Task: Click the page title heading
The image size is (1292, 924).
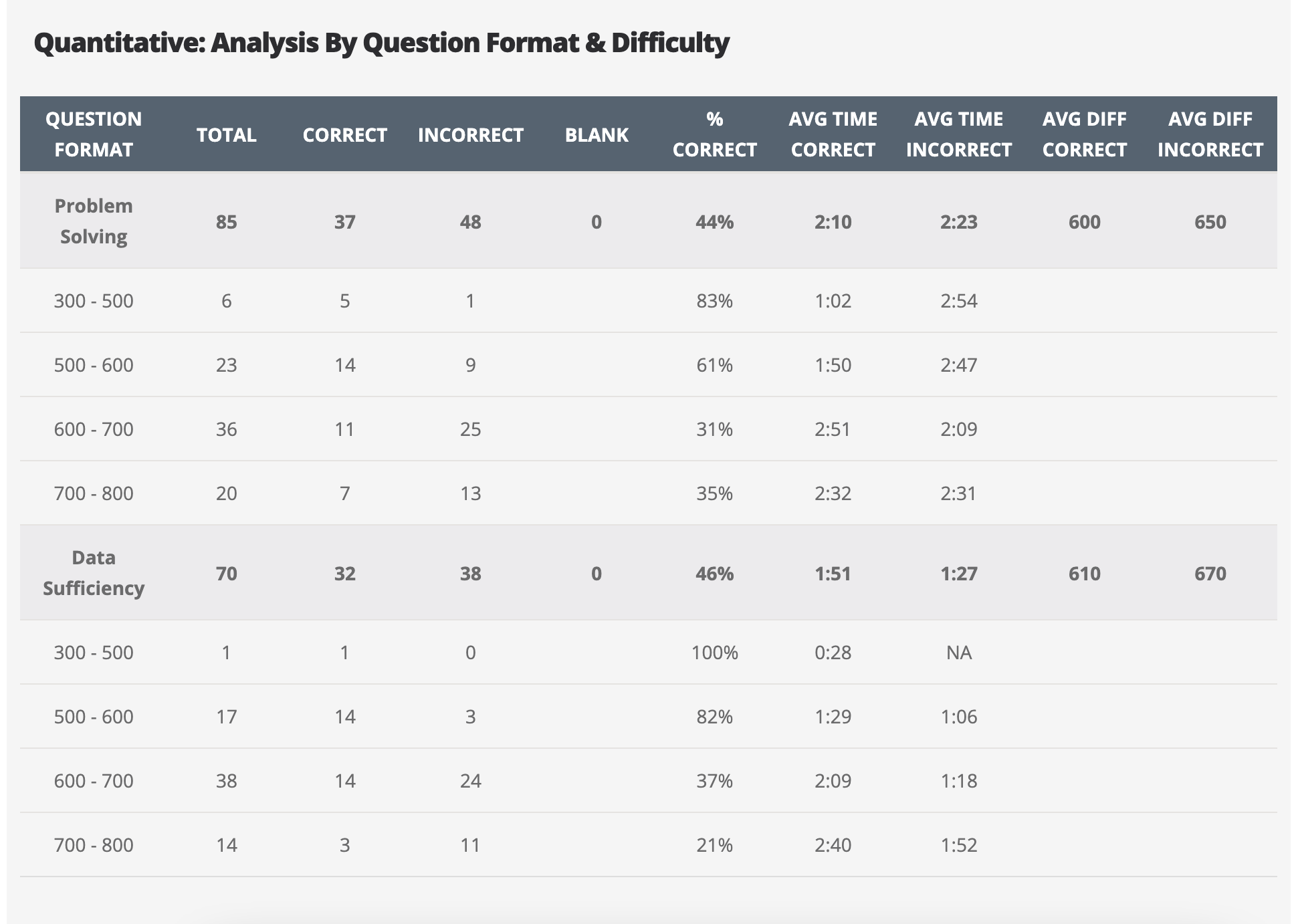Action: [381, 43]
